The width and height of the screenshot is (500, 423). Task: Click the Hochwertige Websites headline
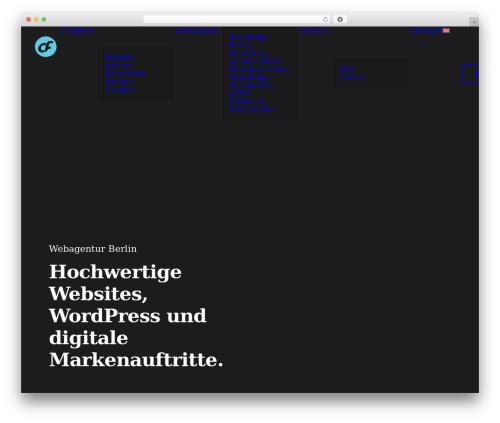136,315
